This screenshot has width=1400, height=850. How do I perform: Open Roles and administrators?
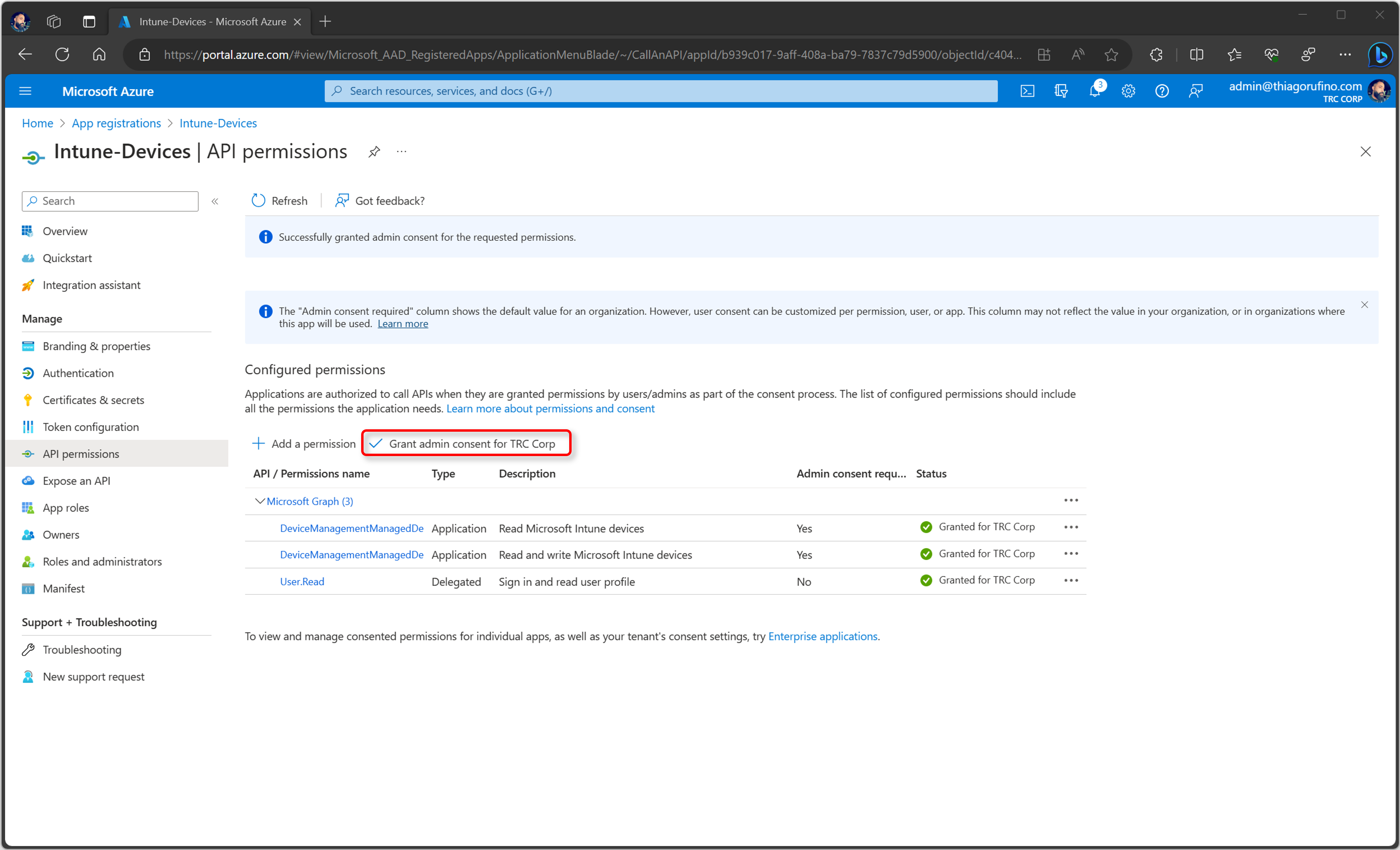point(102,562)
